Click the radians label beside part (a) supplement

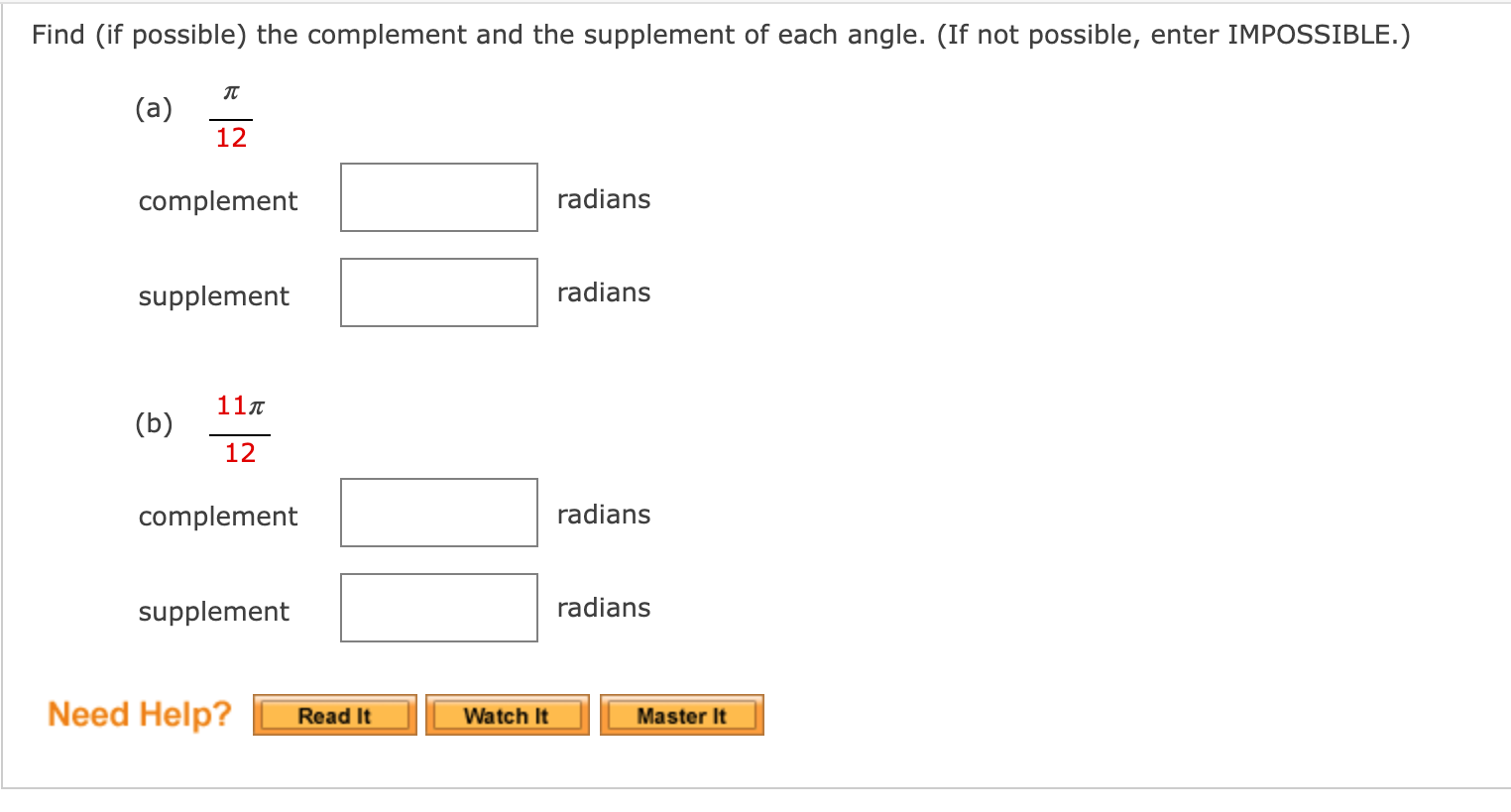(x=603, y=291)
